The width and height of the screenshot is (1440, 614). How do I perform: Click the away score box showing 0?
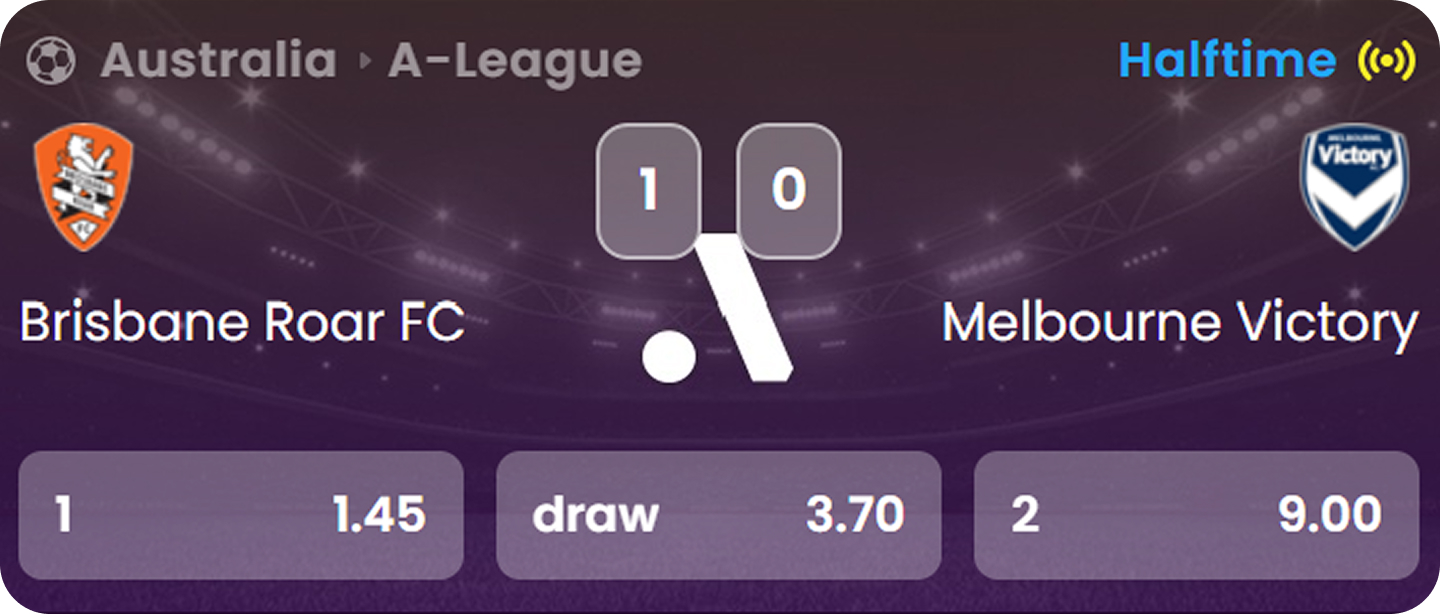[x=788, y=190]
